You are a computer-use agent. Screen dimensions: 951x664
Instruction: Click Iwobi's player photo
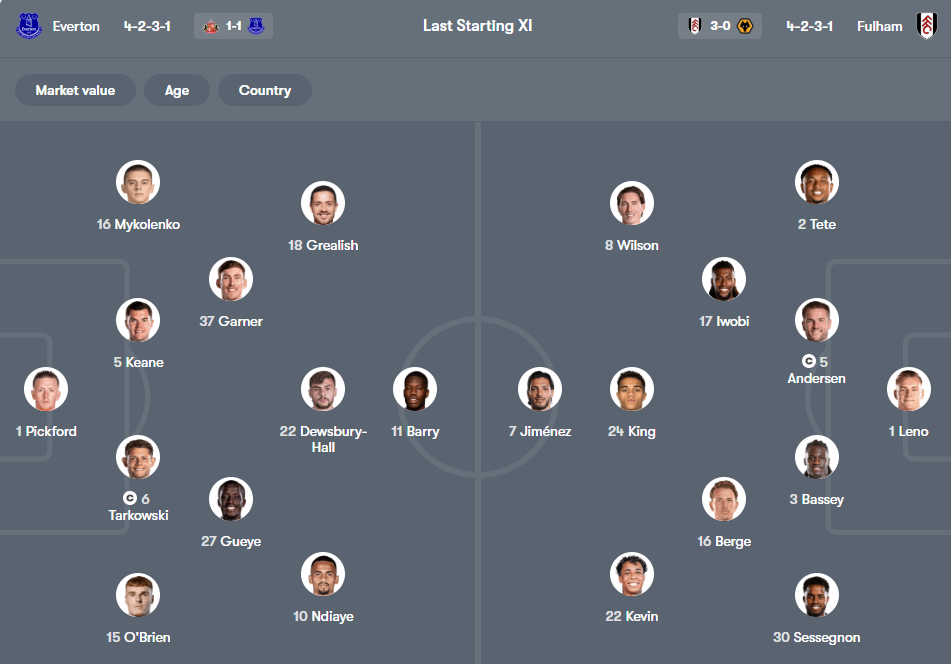[724, 279]
